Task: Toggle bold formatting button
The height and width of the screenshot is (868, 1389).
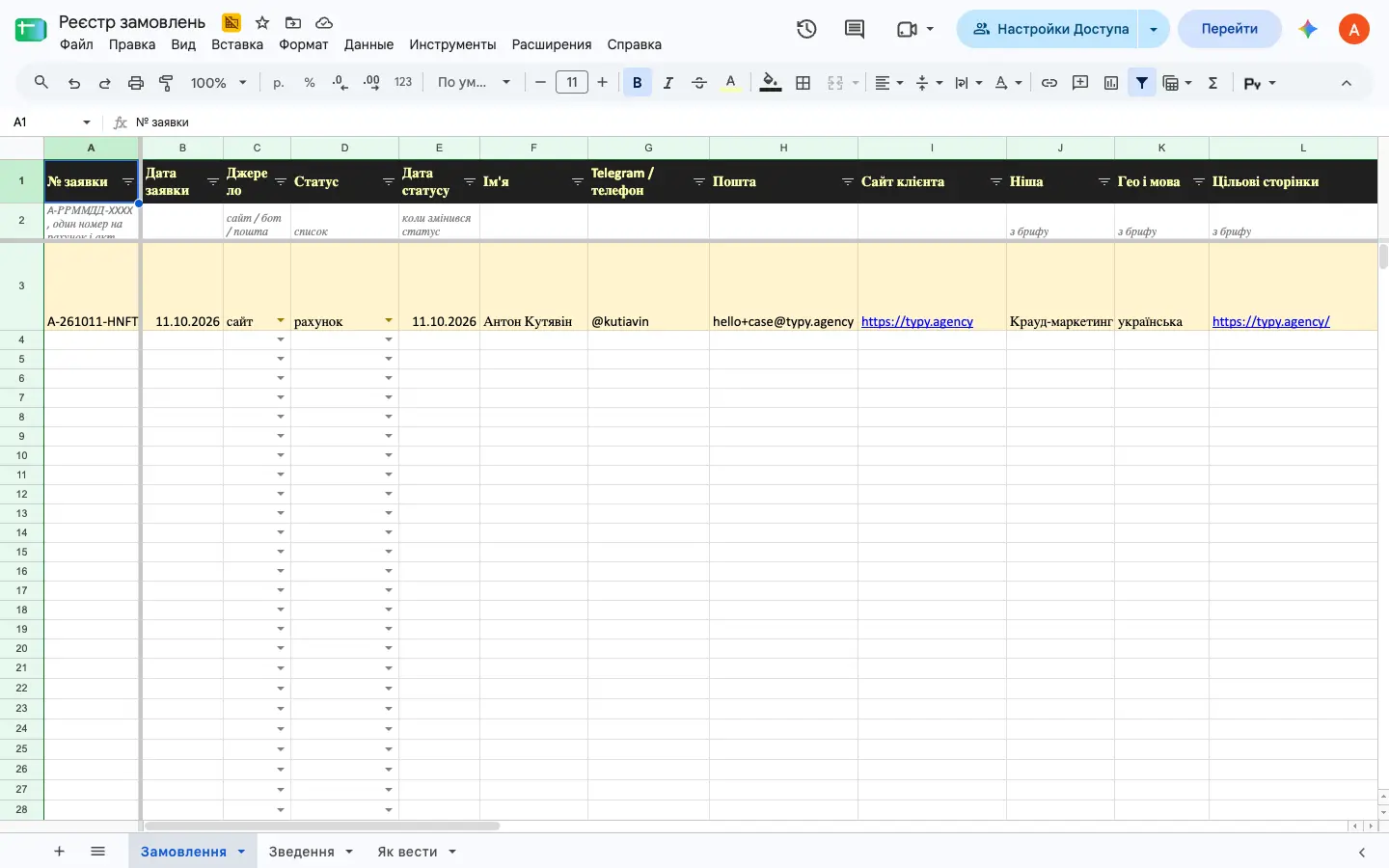Action: (637, 83)
